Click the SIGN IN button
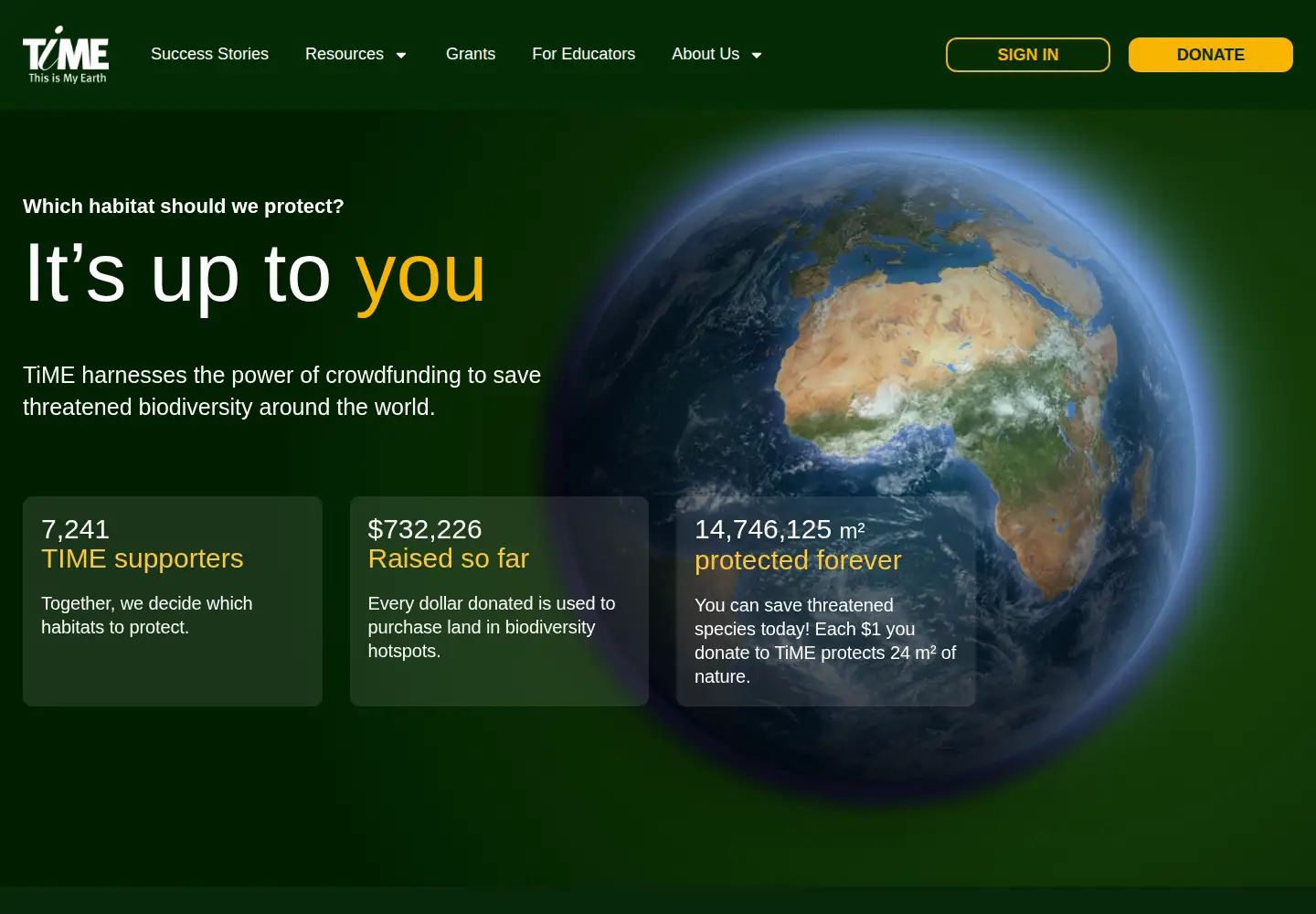 pos(1028,55)
